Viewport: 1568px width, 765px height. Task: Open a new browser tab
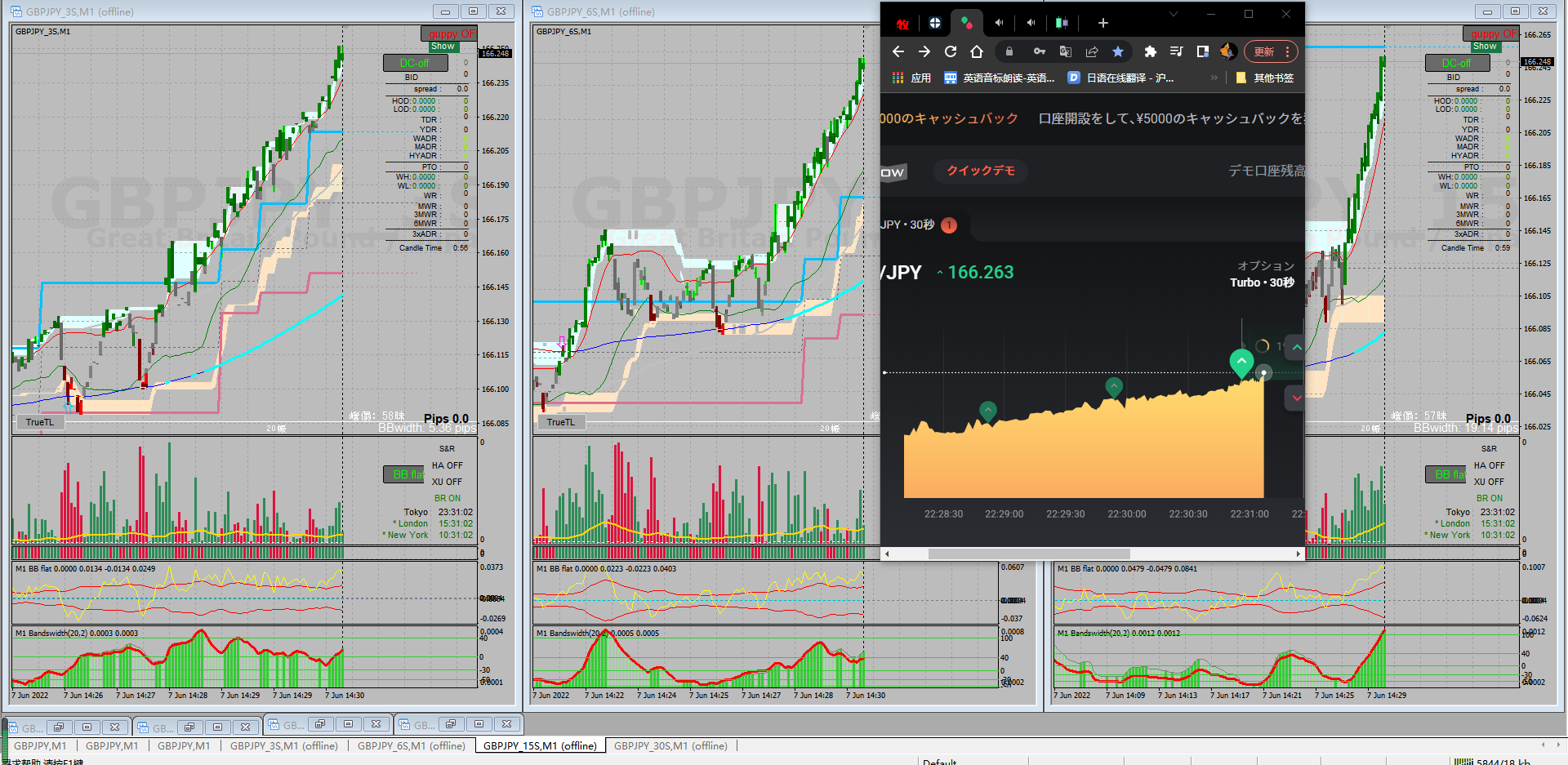(1103, 23)
